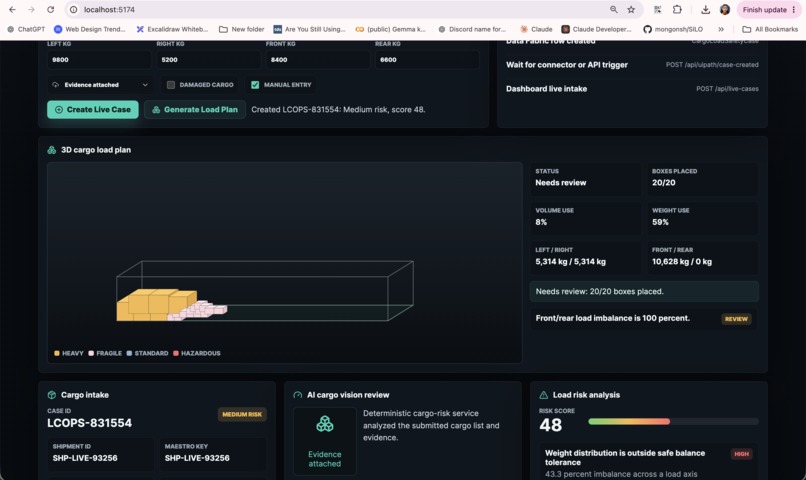Screen dimensions: 806x480
Task: Click the Dashboard live intake row
Action: click(632, 89)
